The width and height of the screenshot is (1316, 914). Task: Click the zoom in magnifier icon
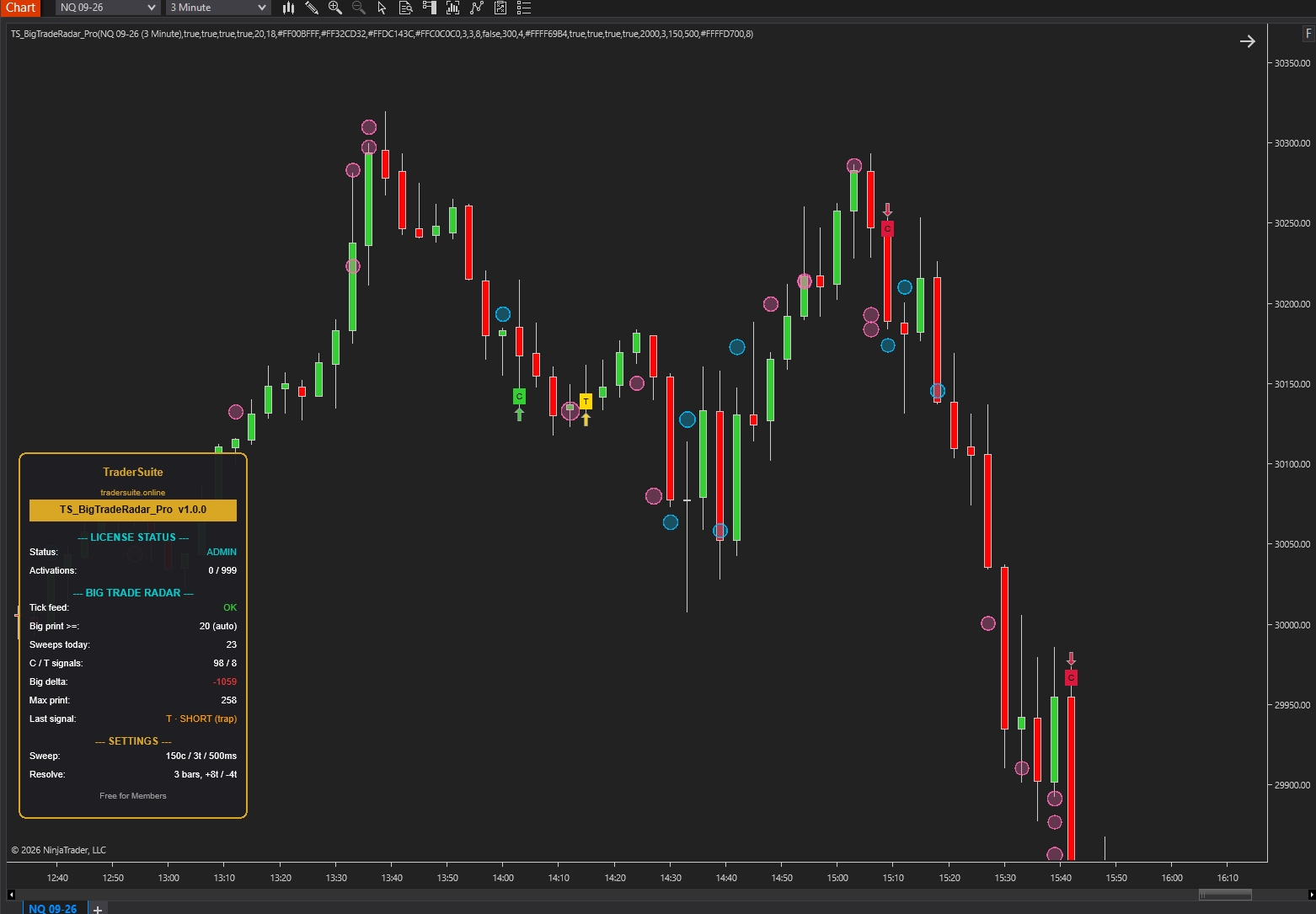[x=335, y=8]
